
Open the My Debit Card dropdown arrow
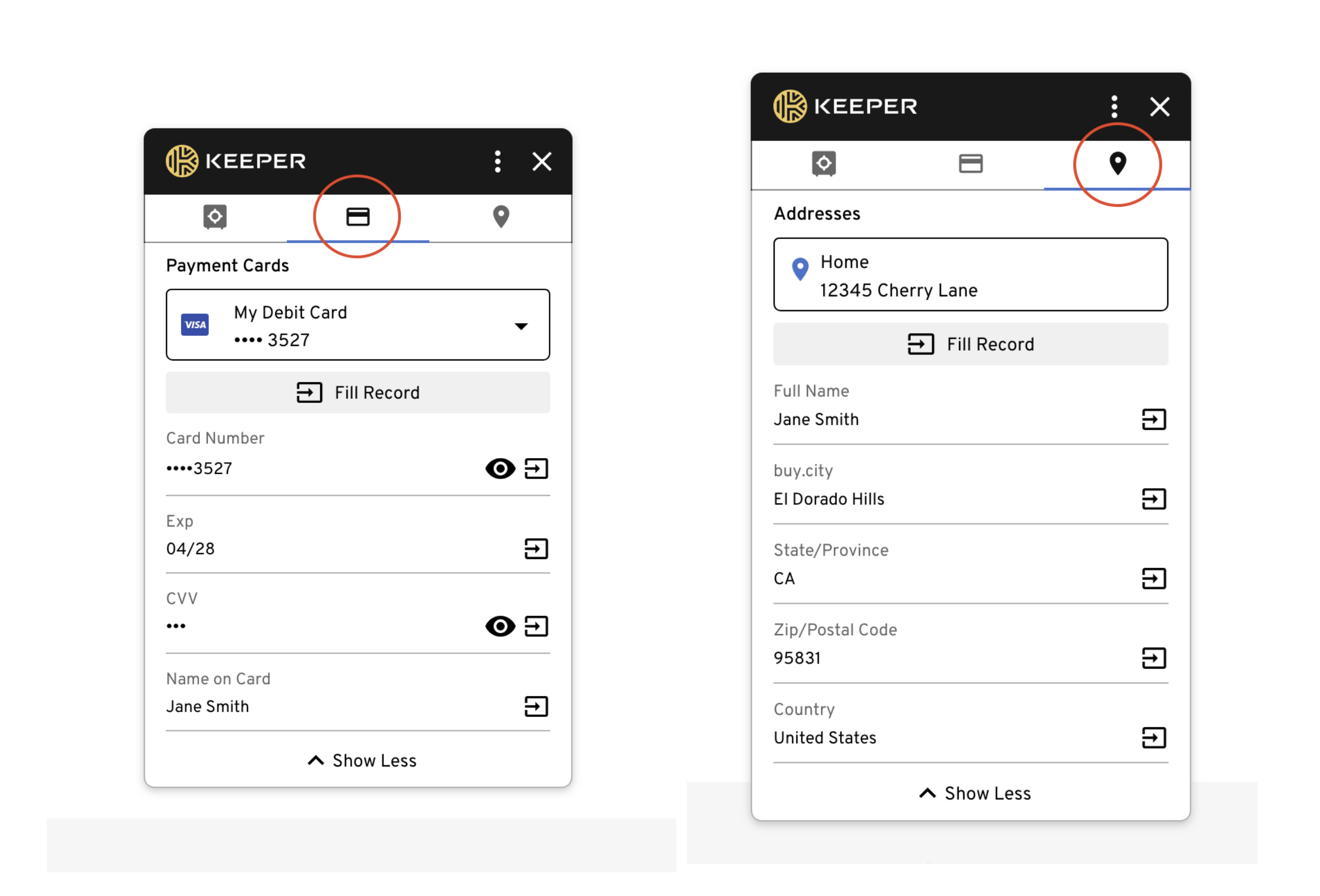point(521,326)
